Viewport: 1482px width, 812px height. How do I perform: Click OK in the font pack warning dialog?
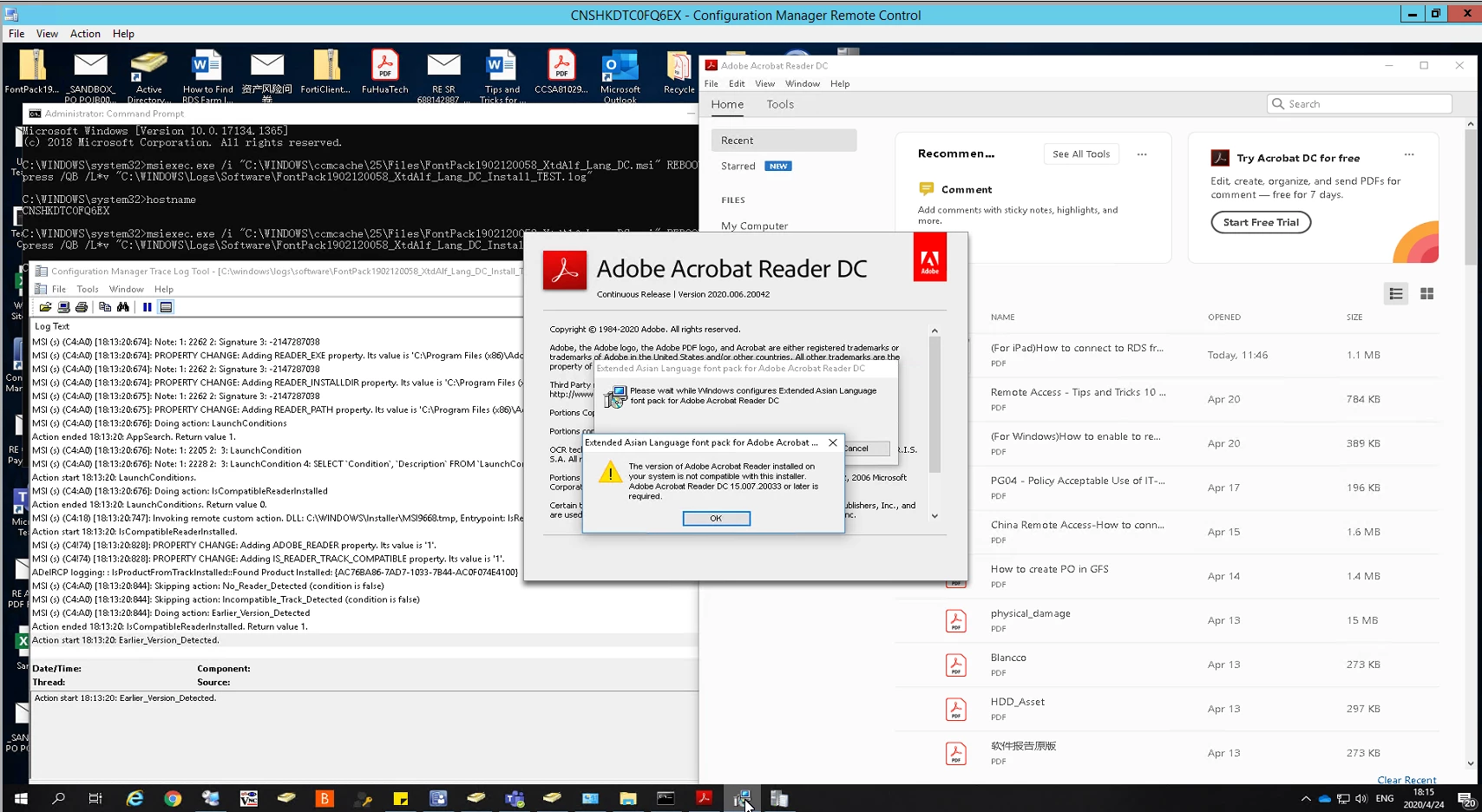tap(716, 518)
